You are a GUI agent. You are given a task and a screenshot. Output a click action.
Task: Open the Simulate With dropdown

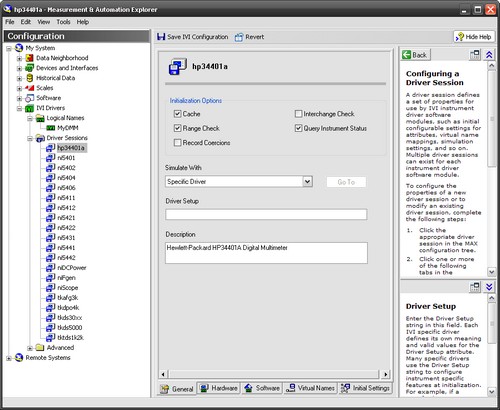click(x=307, y=182)
